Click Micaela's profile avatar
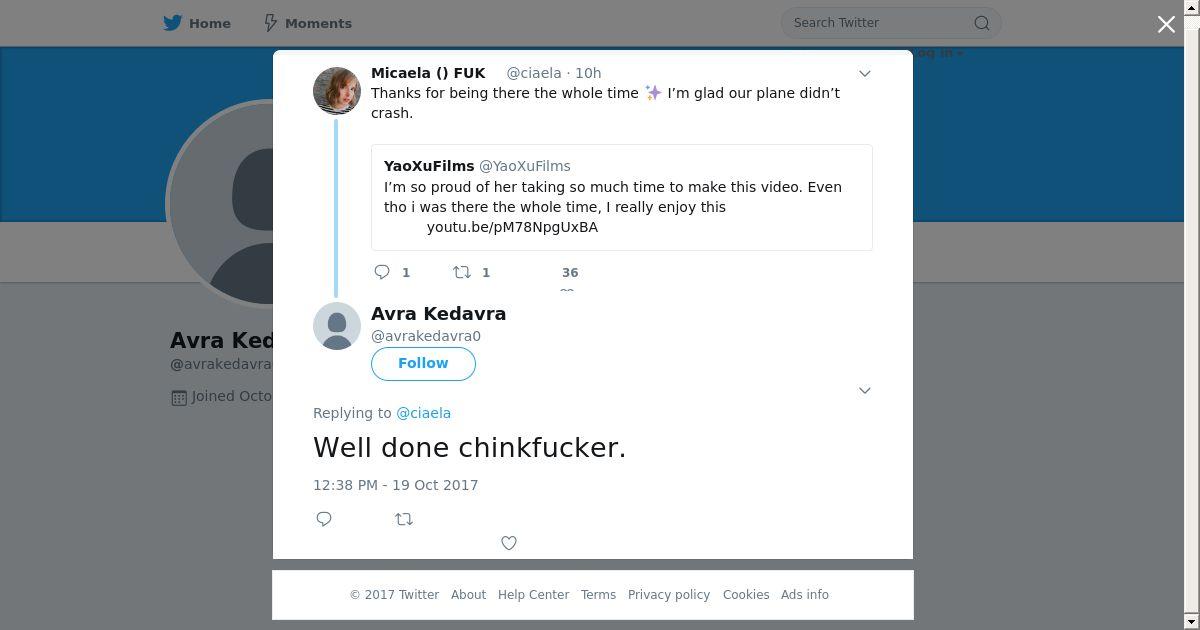 click(337, 91)
